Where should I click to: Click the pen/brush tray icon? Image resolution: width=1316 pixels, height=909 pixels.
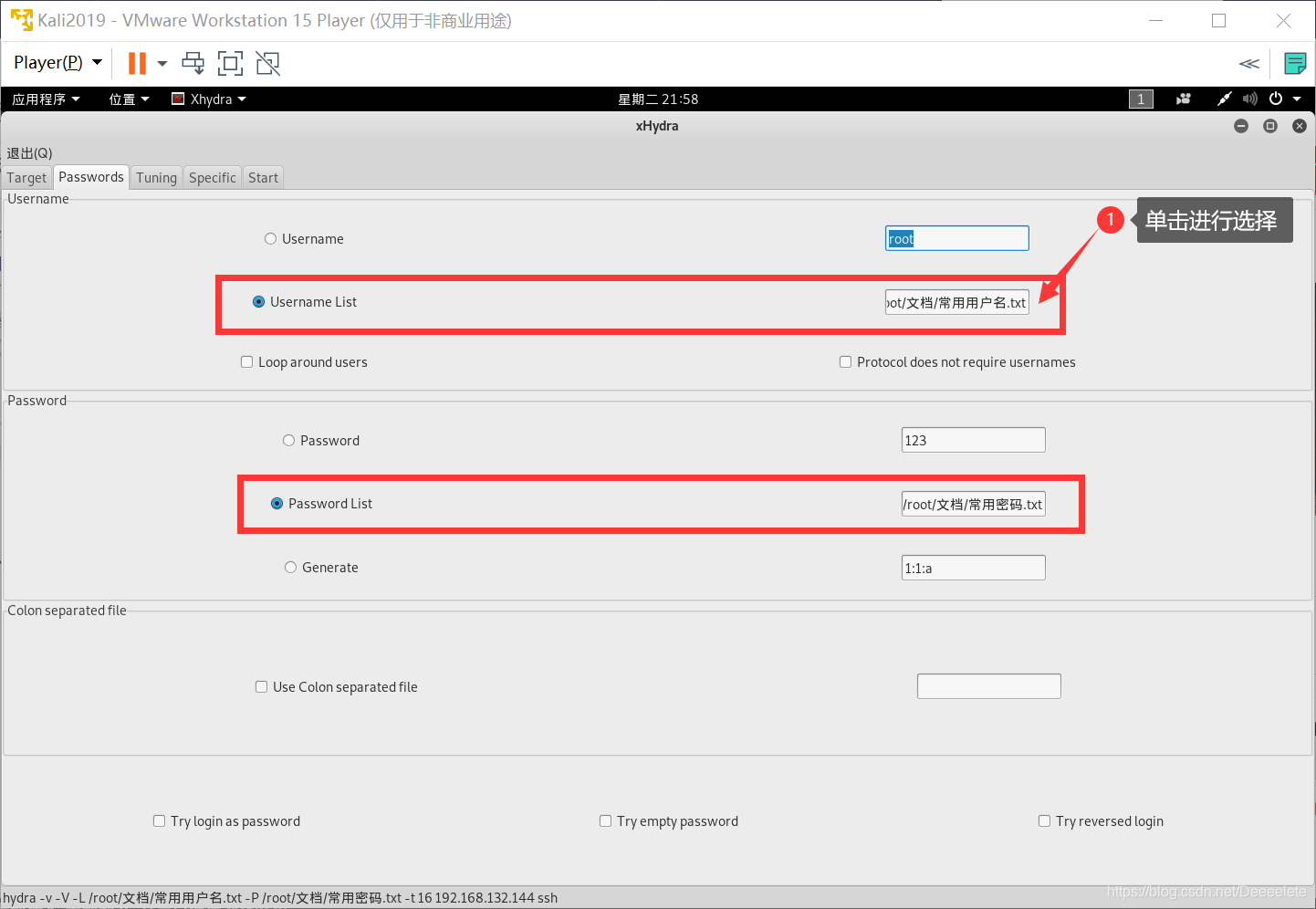pos(1225,99)
